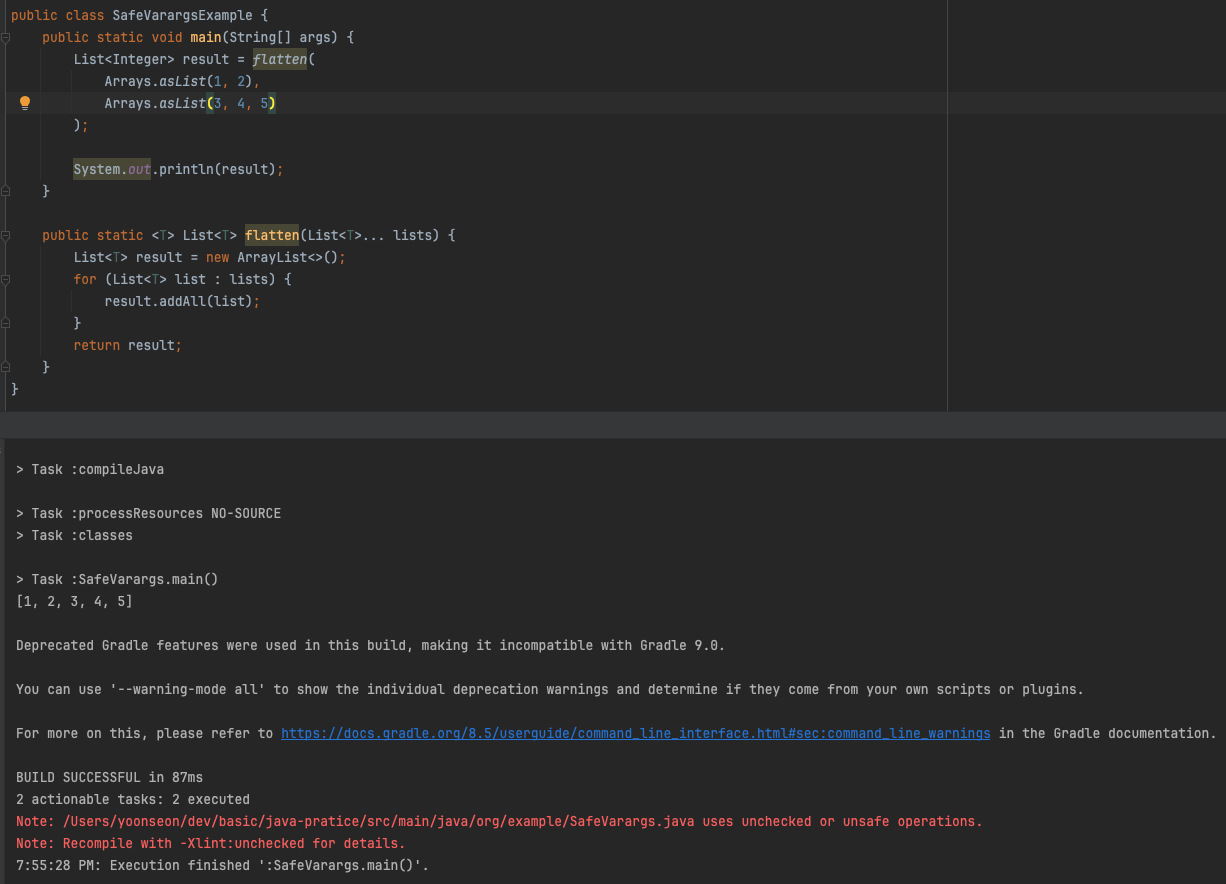Screen dimensions: 1226x884
Task: Click the '--warning-mode all' console line
Action: [x=550, y=689]
